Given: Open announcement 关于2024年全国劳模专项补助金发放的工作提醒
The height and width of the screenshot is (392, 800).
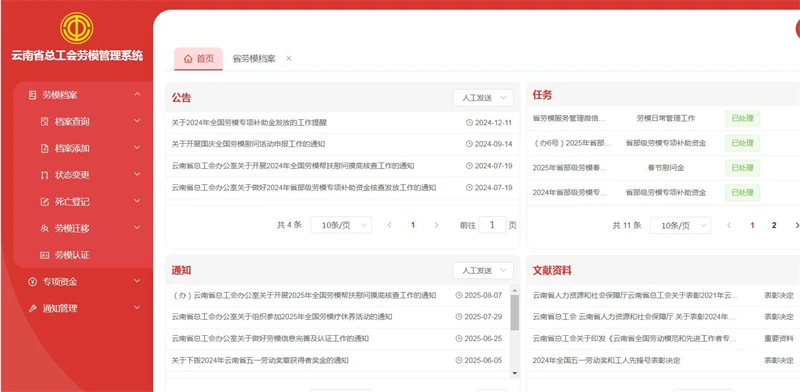Looking at the screenshot, I should click(x=249, y=122).
